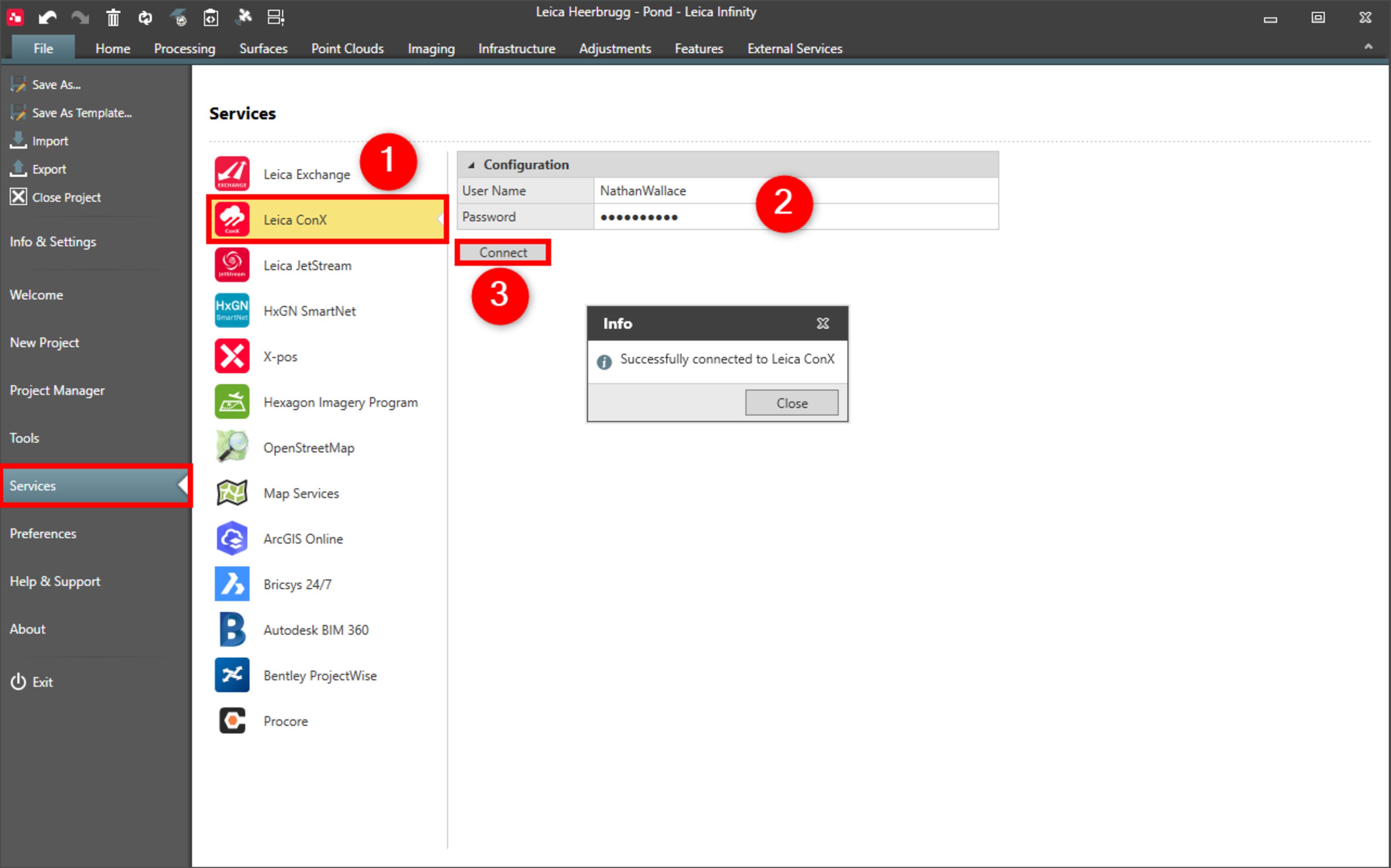
Task: Select the Map Services icon
Action: (x=232, y=493)
